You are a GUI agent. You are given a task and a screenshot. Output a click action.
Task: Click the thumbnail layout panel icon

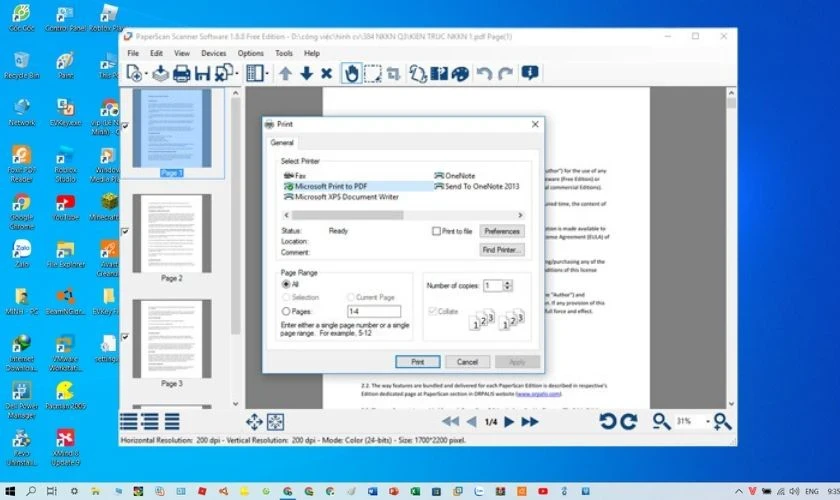pos(255,73)
